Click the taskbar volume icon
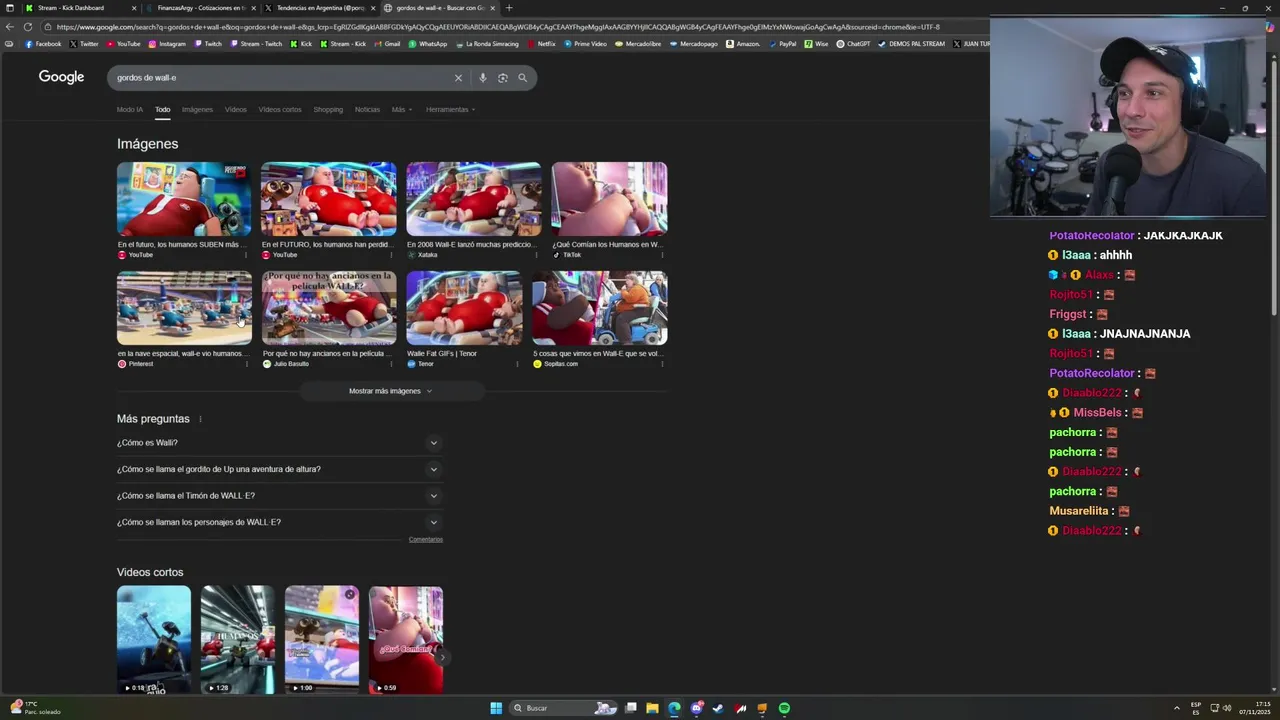Screen dimensions: 1280x720 (x=1227, y=708)
